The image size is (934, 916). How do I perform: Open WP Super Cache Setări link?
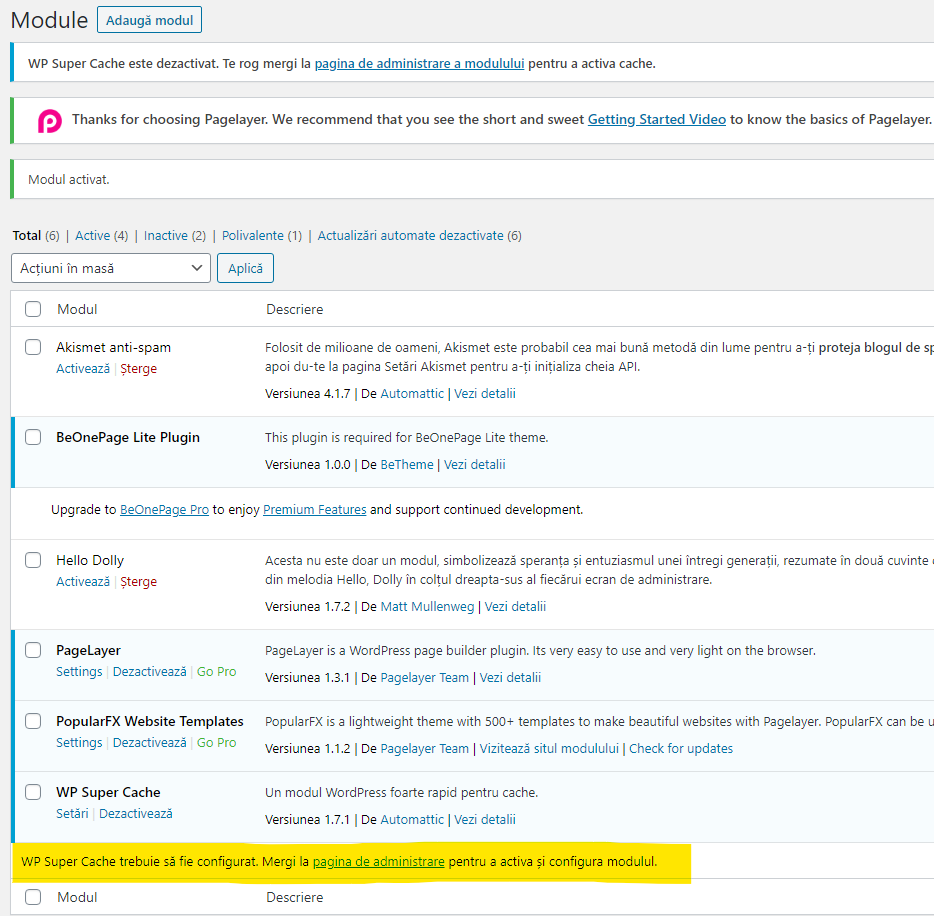click(72, 814)
